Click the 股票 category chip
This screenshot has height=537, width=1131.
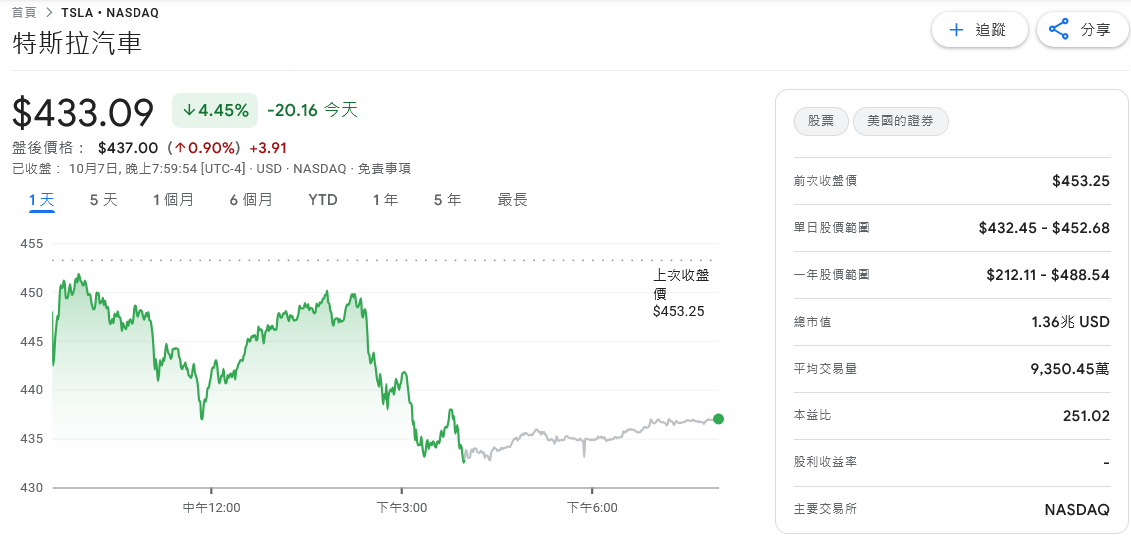click(x=821, y=121)
